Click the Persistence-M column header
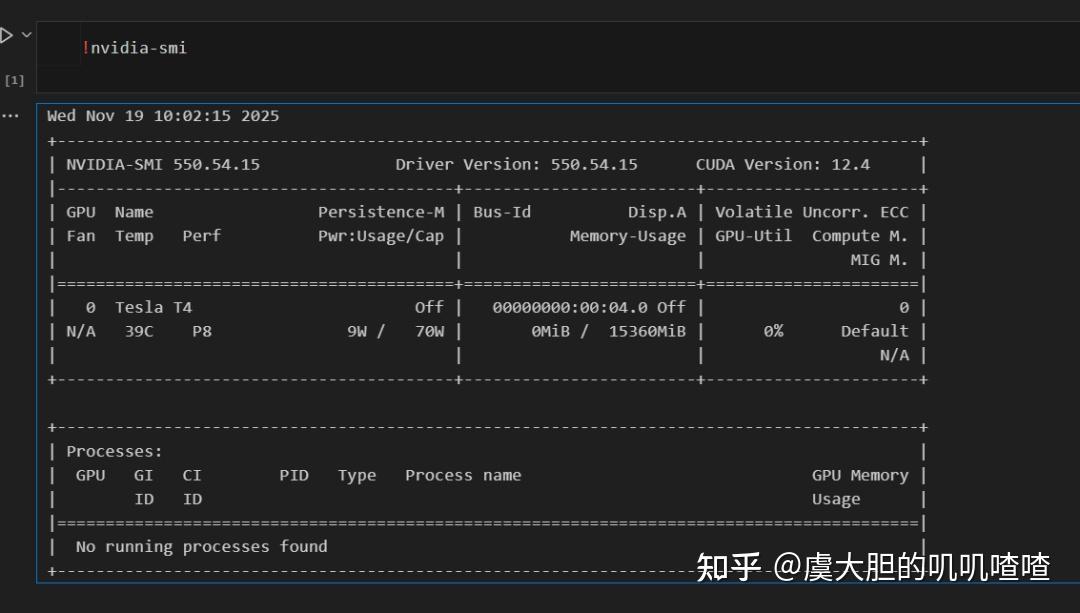 coord(381,211)
